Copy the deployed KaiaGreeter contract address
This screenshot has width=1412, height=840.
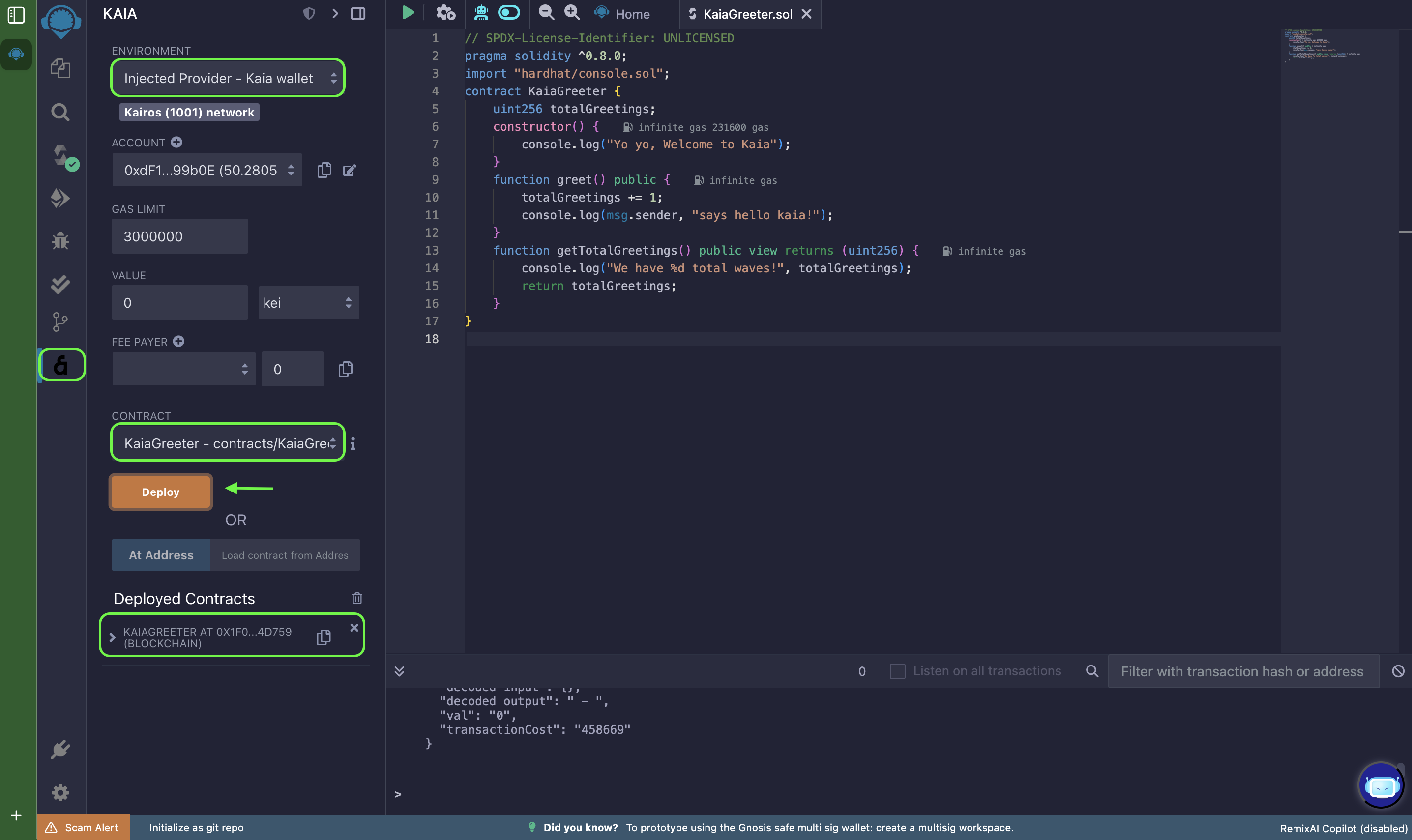tap(324, 637)
